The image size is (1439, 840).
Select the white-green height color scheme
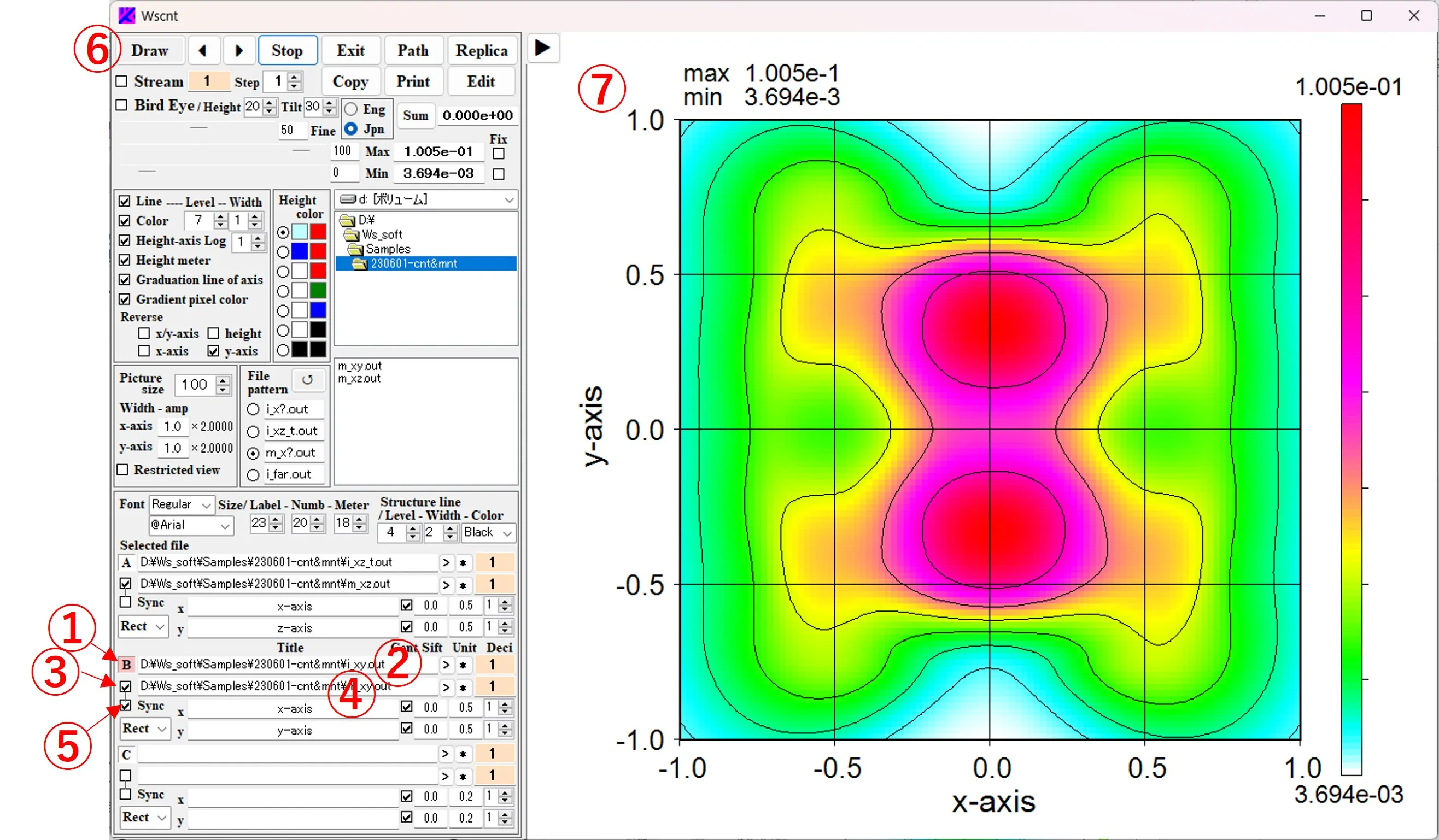pyautogui.click(x=283, y=291)
